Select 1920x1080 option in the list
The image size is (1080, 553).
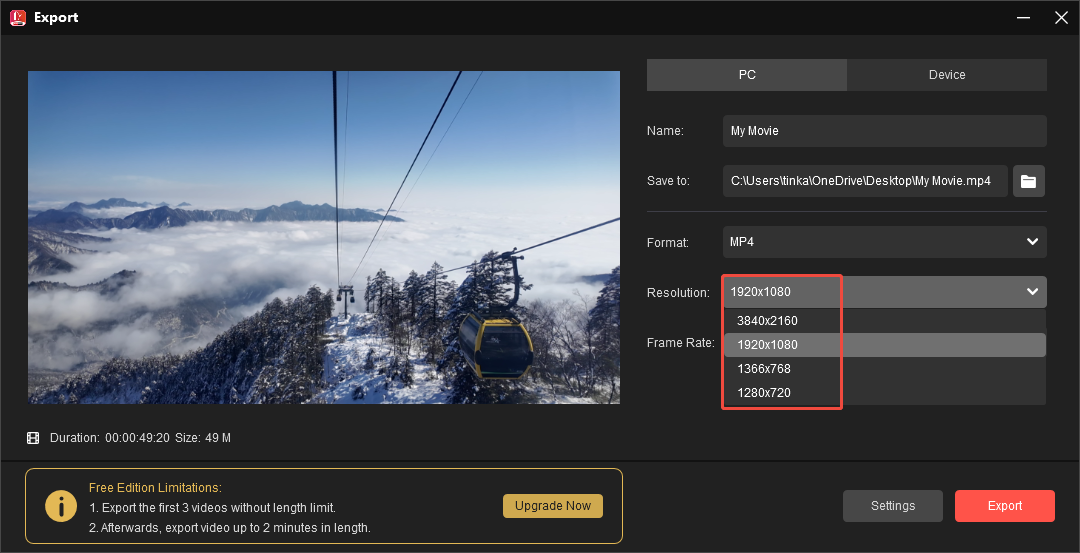pos(884,345)
